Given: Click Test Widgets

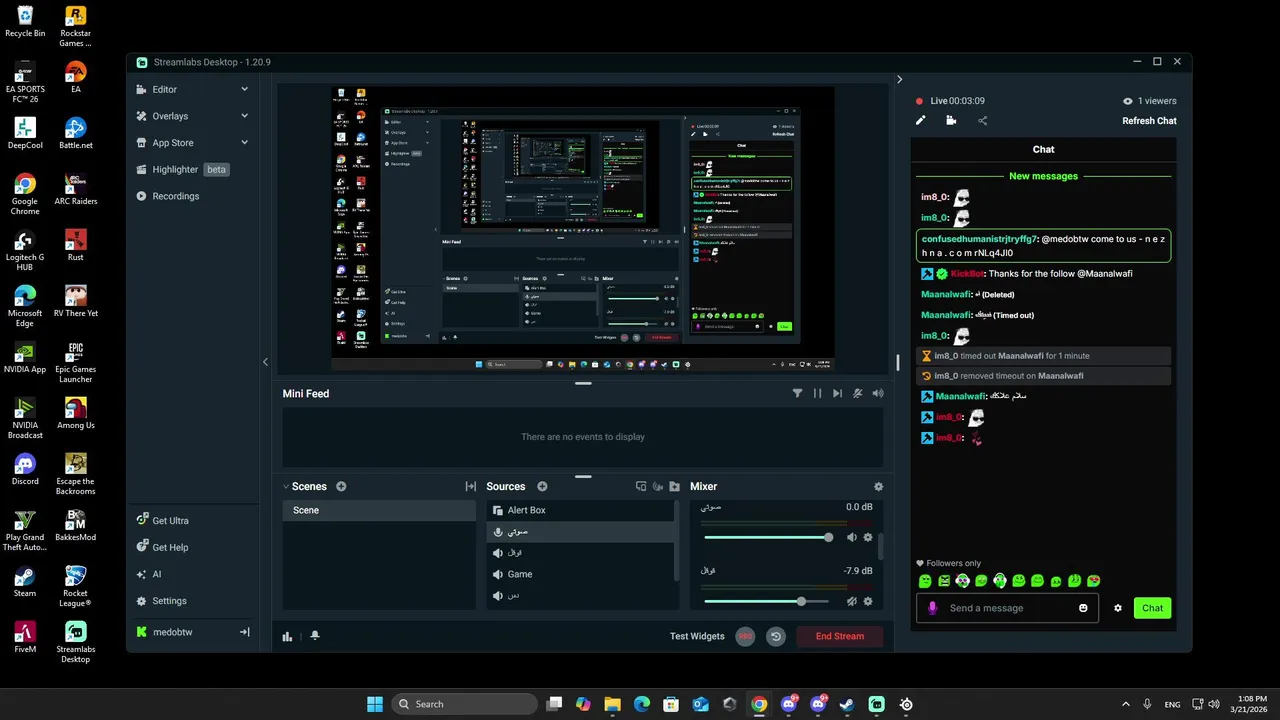Looking at the screenshot, I should point(697,636).
